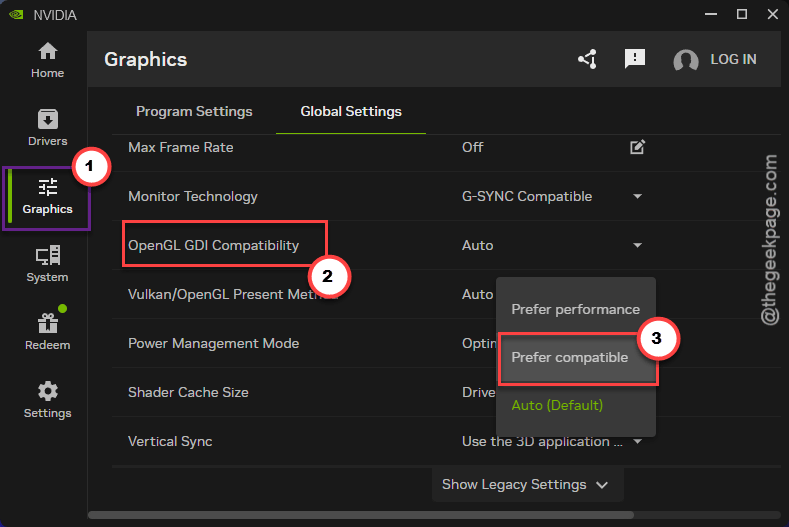Click the Auto value of OpenGL GDI Compatibility
The width and height of the screenshot is (789, 527).
coord(478,245)
